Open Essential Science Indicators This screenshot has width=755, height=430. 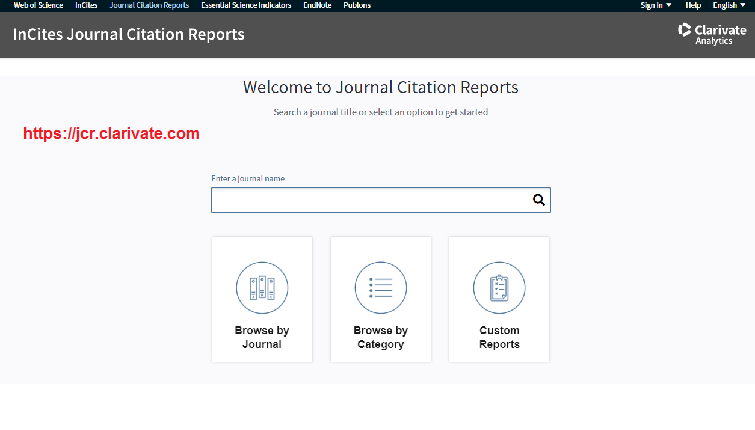[x=246, y=5]
